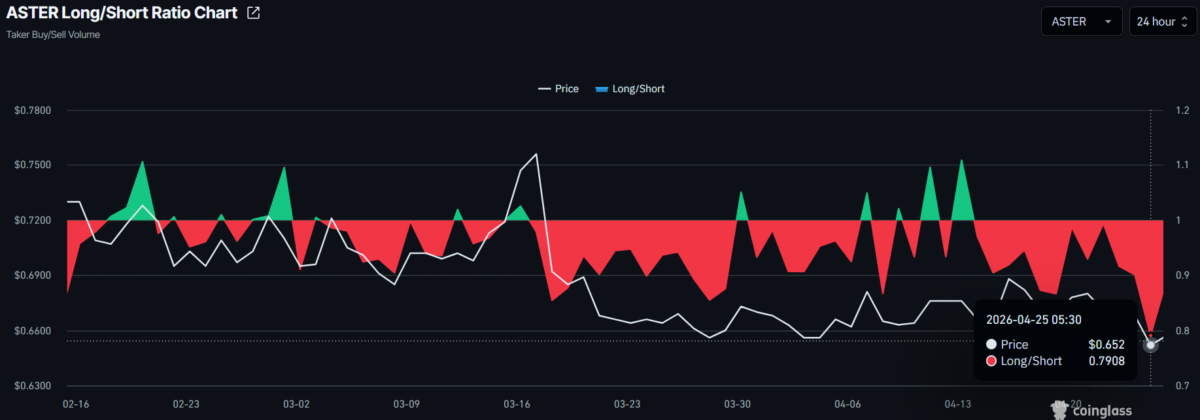
Task: Click the 02-16 date axis label
Action: point(75,405)
